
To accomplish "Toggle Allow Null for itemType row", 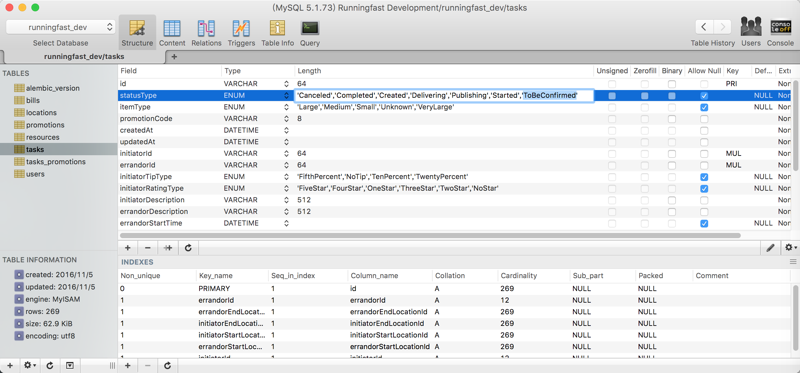I will [704, 107].
